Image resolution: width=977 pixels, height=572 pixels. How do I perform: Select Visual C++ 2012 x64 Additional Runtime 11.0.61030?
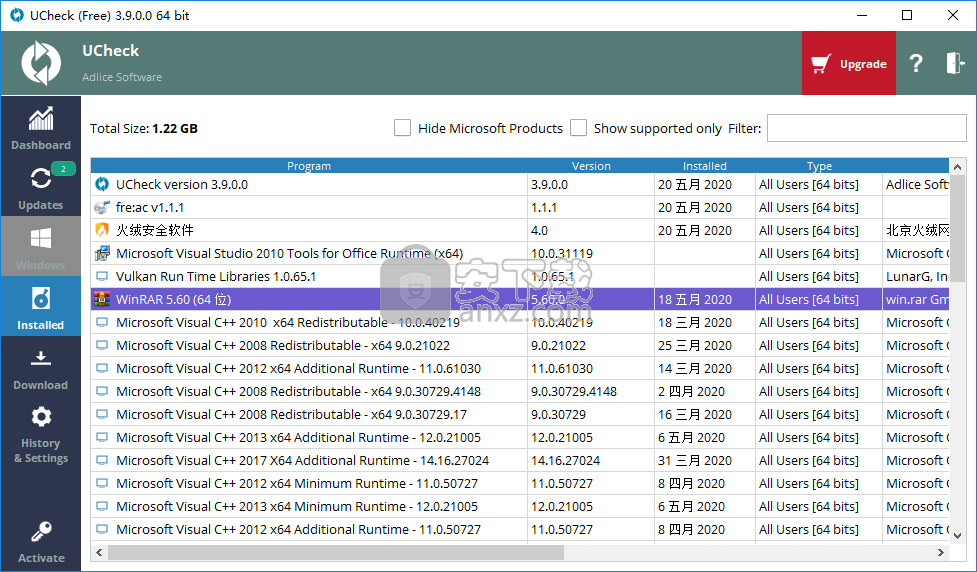click(520, 368)
